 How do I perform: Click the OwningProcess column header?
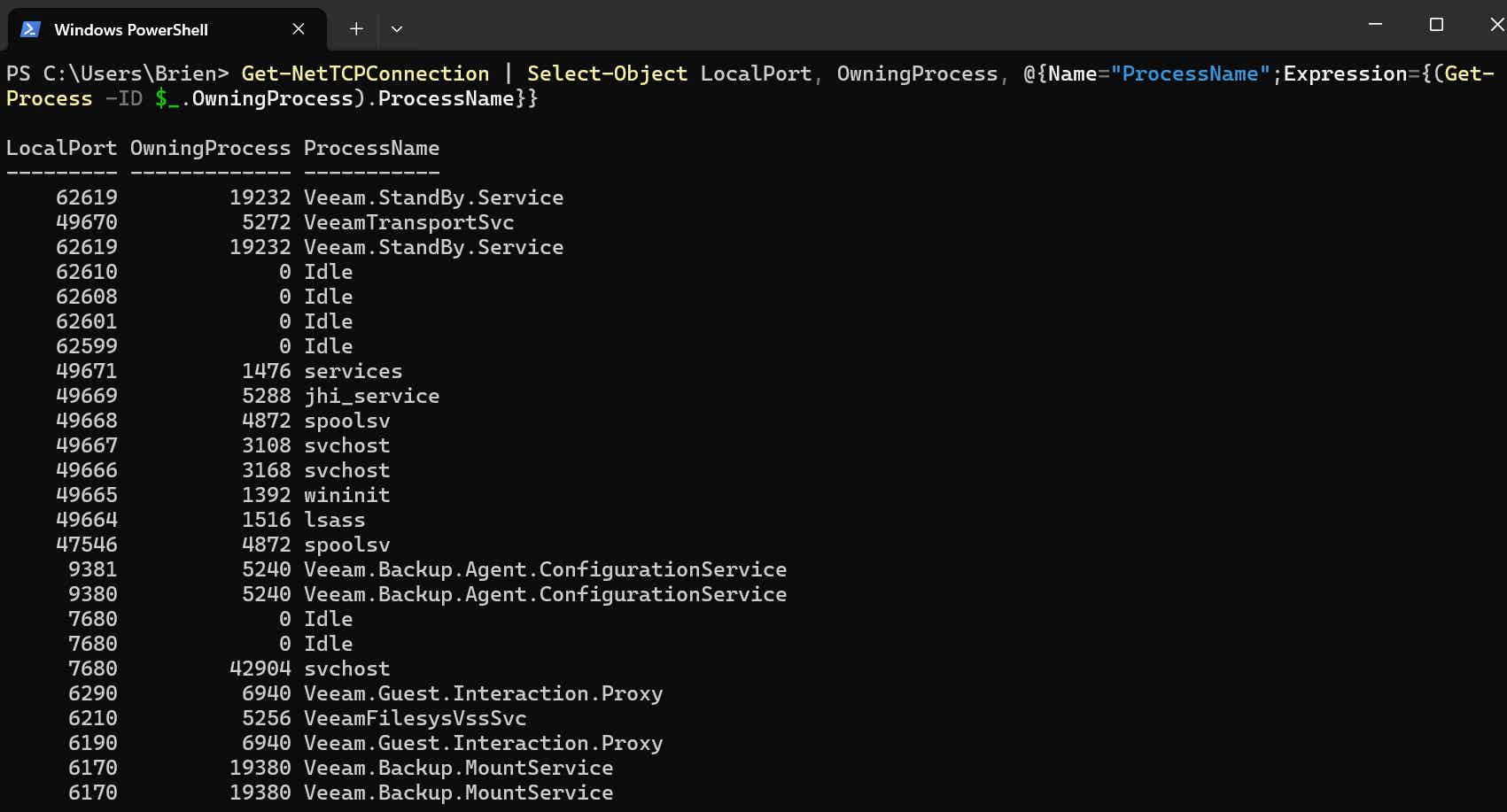tap(210, 148)
